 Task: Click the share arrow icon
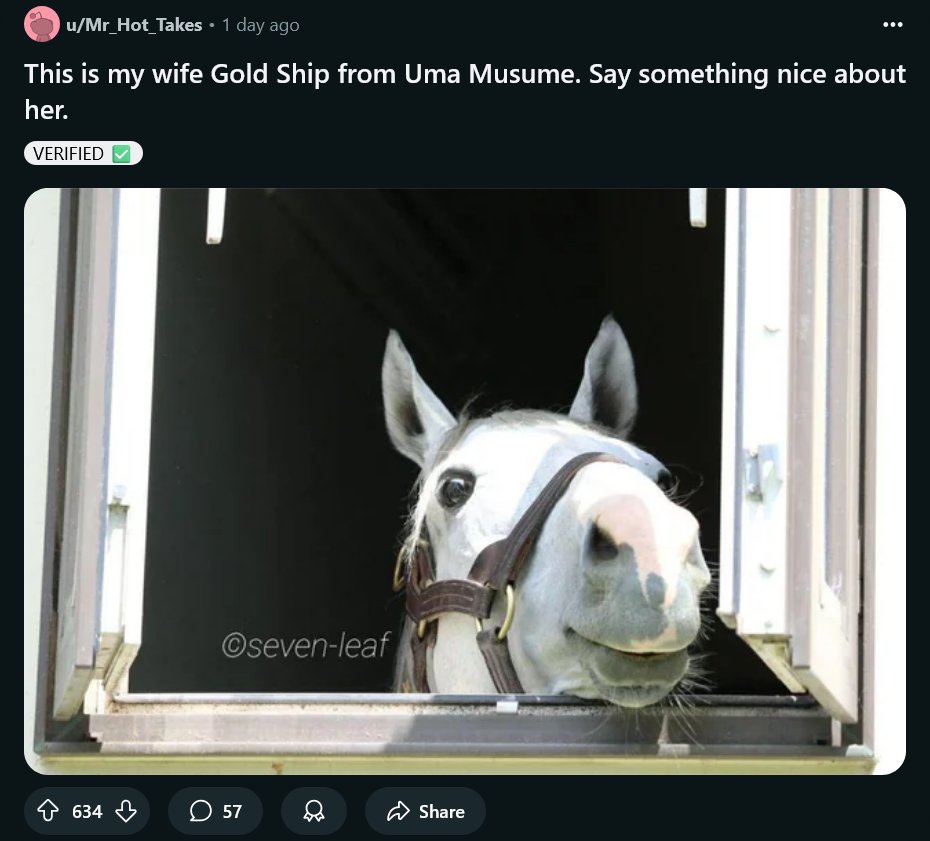[399, 811]
